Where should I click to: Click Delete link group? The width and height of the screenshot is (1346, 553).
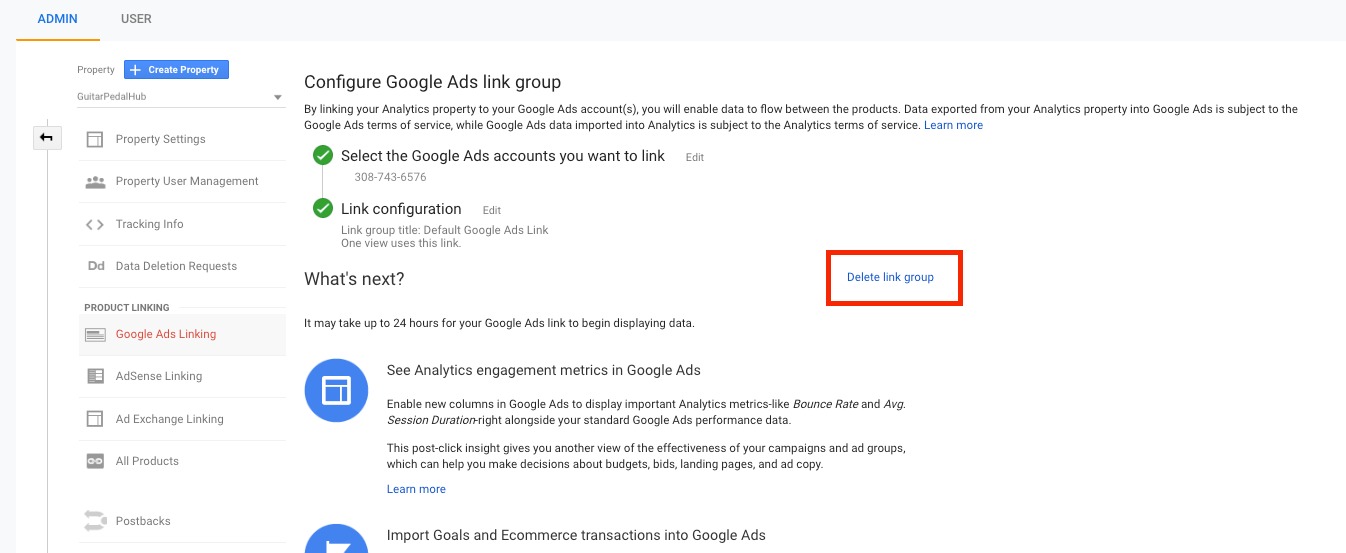[x=890, y=277]
